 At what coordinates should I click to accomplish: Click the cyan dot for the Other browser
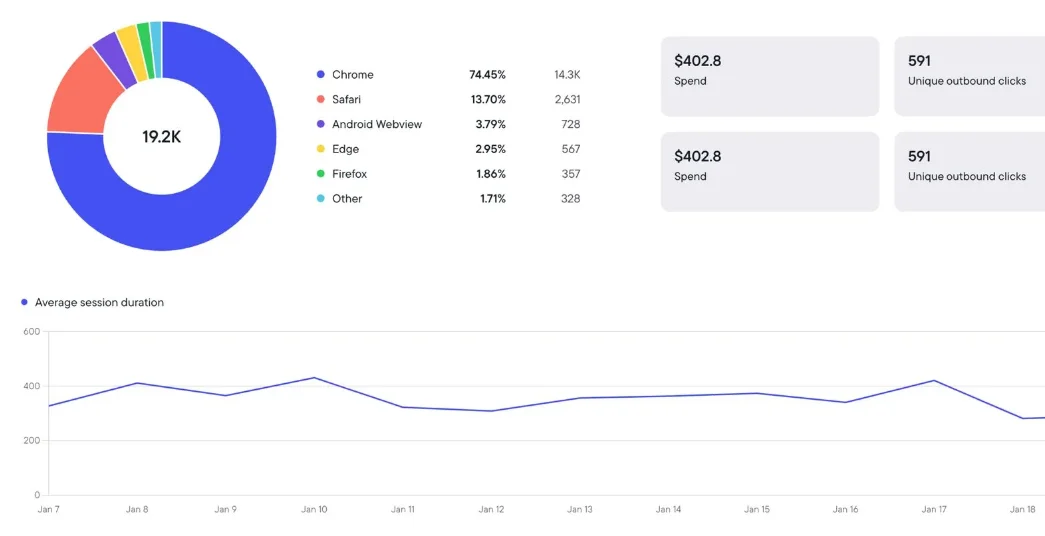[320, 199]
